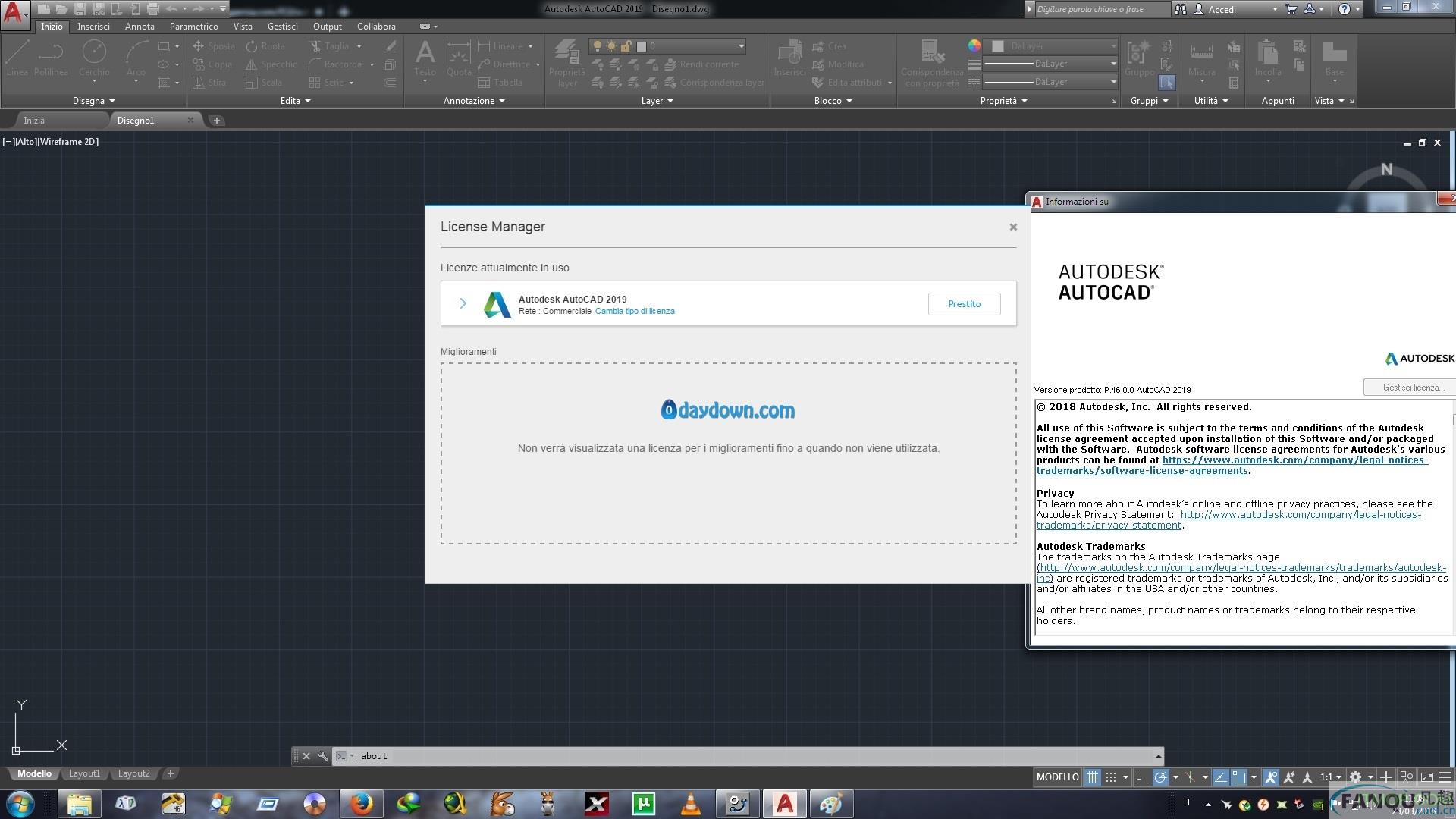Click the Save icon in quick access toolbar

(80, 9)
